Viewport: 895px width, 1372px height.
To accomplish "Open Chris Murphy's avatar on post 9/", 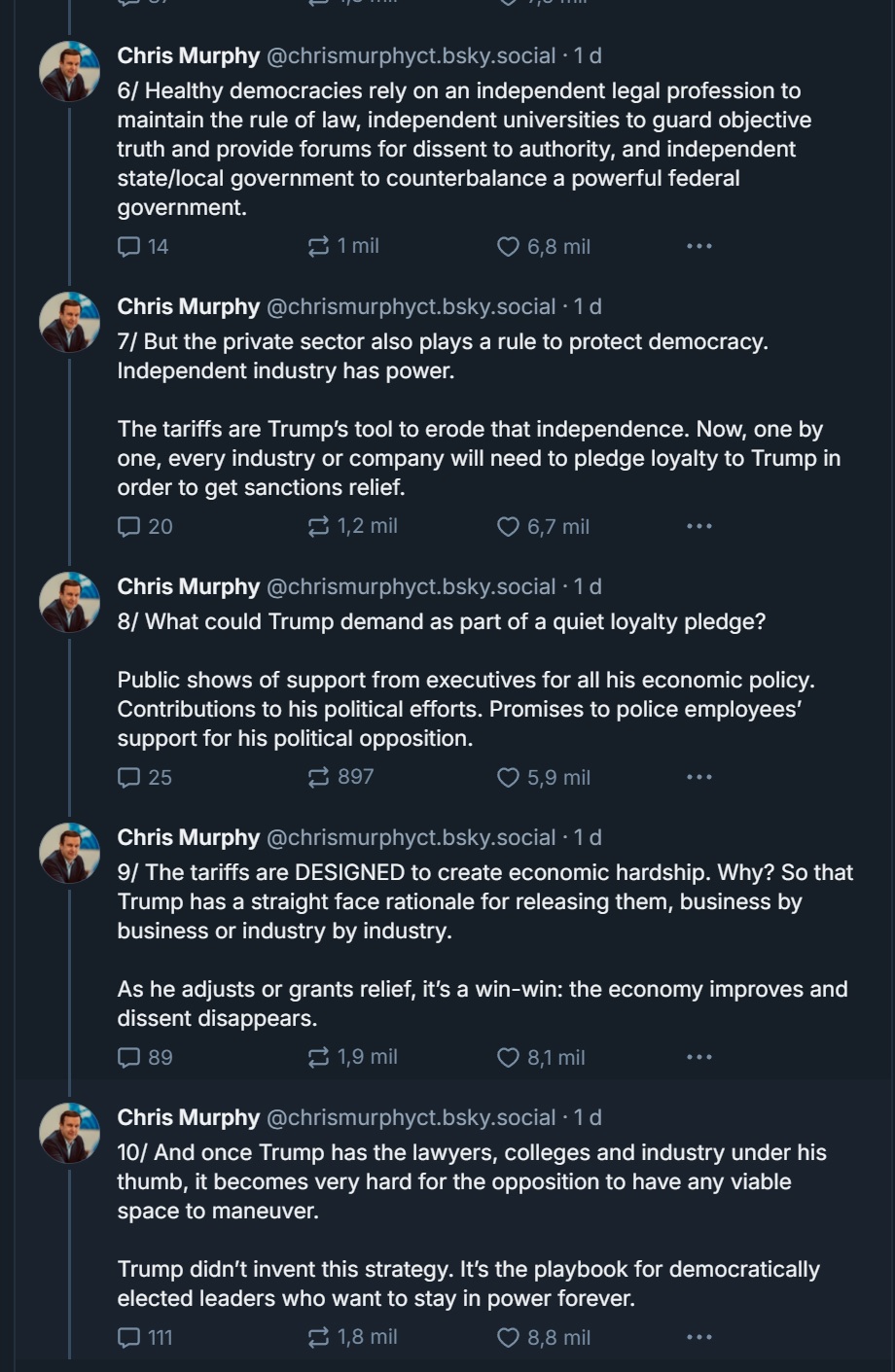I will point(69,854).
